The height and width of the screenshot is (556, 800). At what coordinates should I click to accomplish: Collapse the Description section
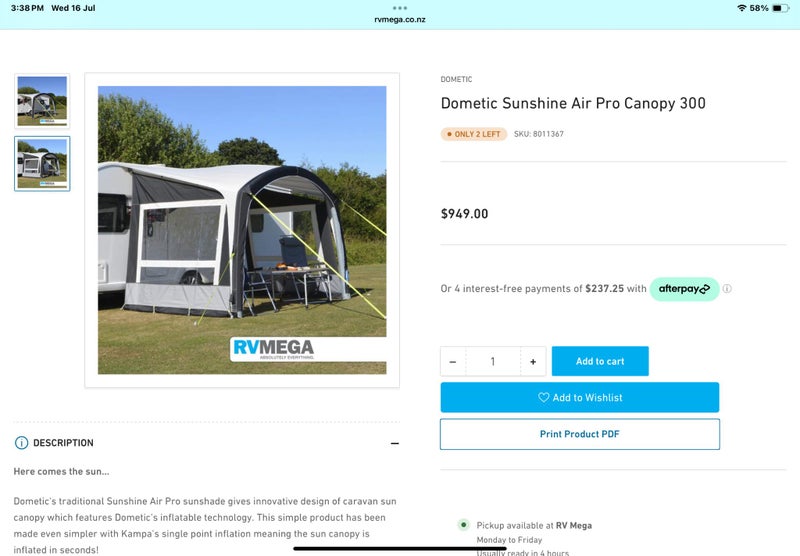coord(394,443)
